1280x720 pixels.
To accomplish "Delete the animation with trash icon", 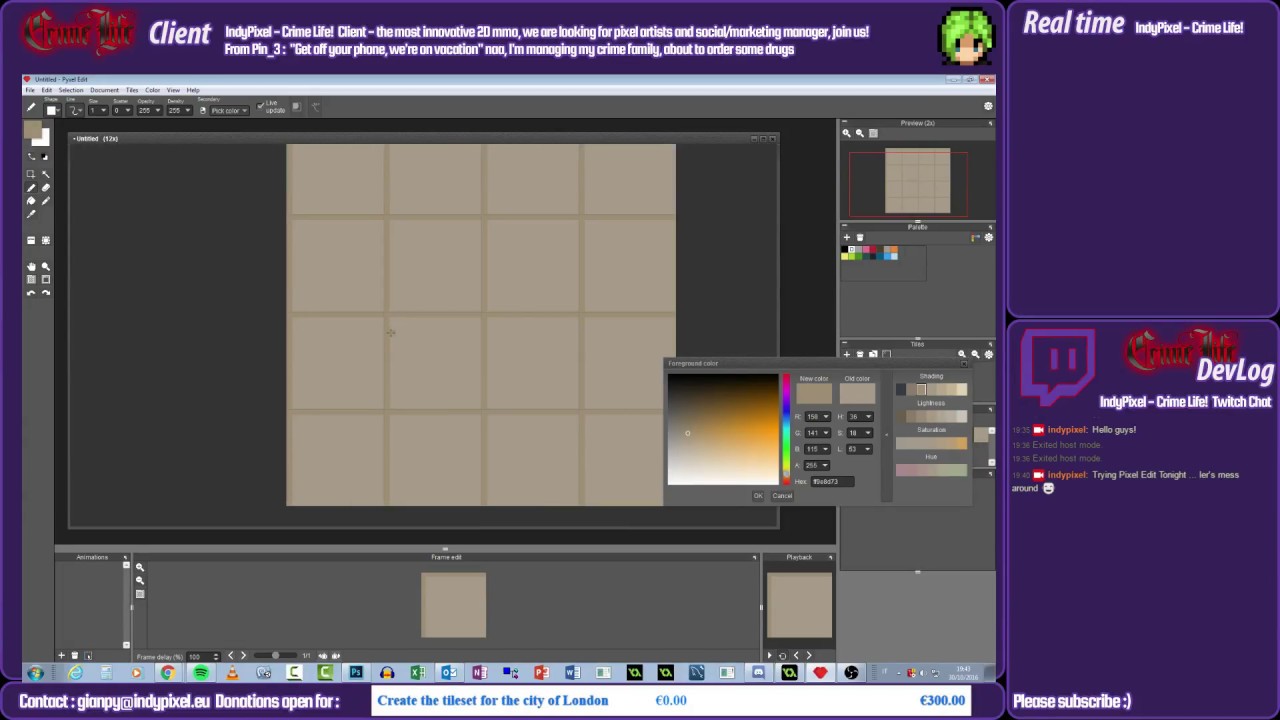I will point(75,655).
